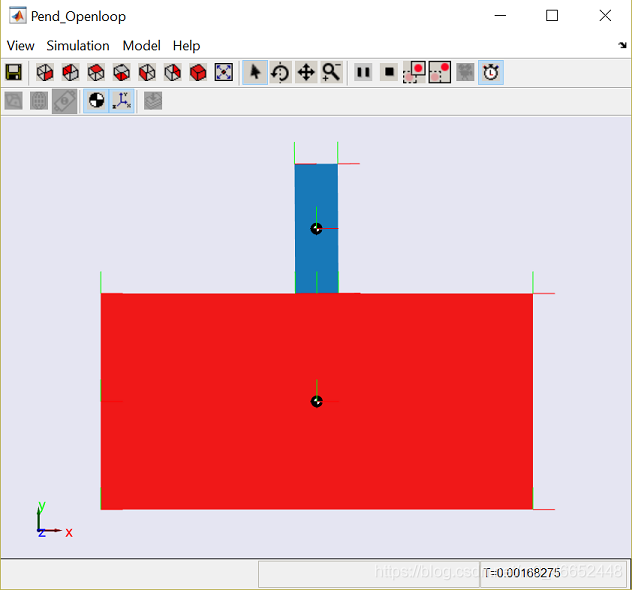Select the view cube with red bottom face
Image resolution: width=632 pixels, height=590 pixels.
click(121, 73)
